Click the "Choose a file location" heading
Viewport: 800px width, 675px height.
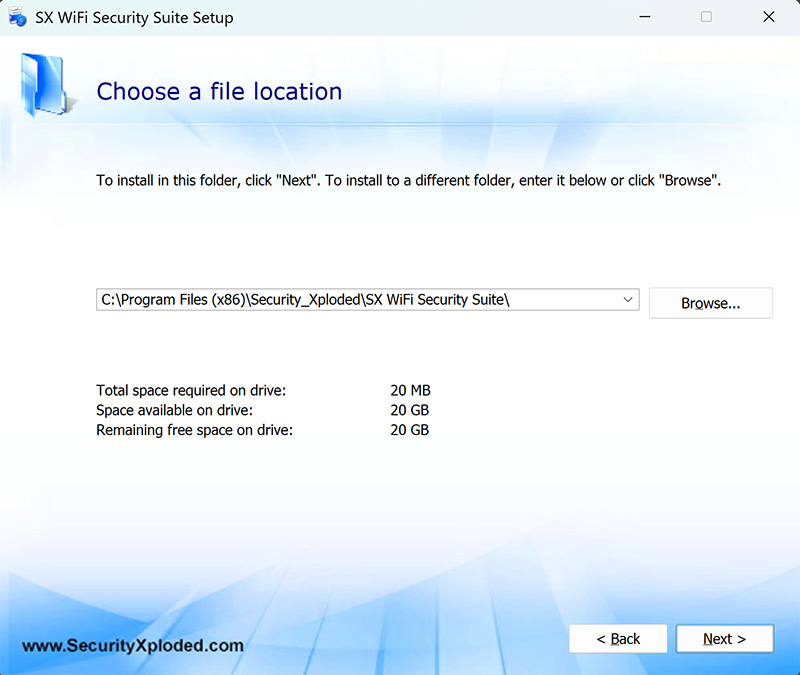point(219,92)
